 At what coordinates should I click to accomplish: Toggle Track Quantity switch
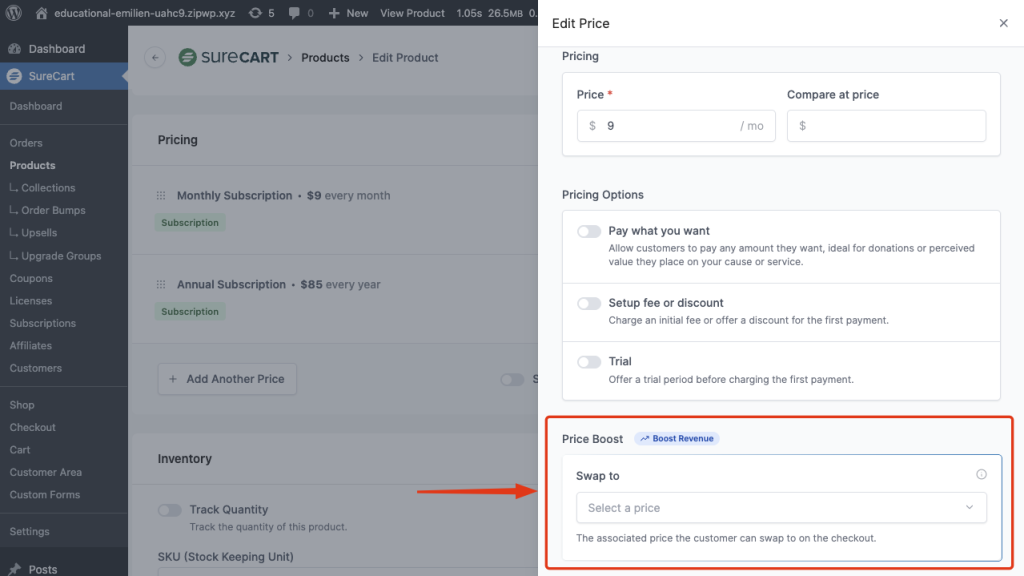click(x=170, y=510)
